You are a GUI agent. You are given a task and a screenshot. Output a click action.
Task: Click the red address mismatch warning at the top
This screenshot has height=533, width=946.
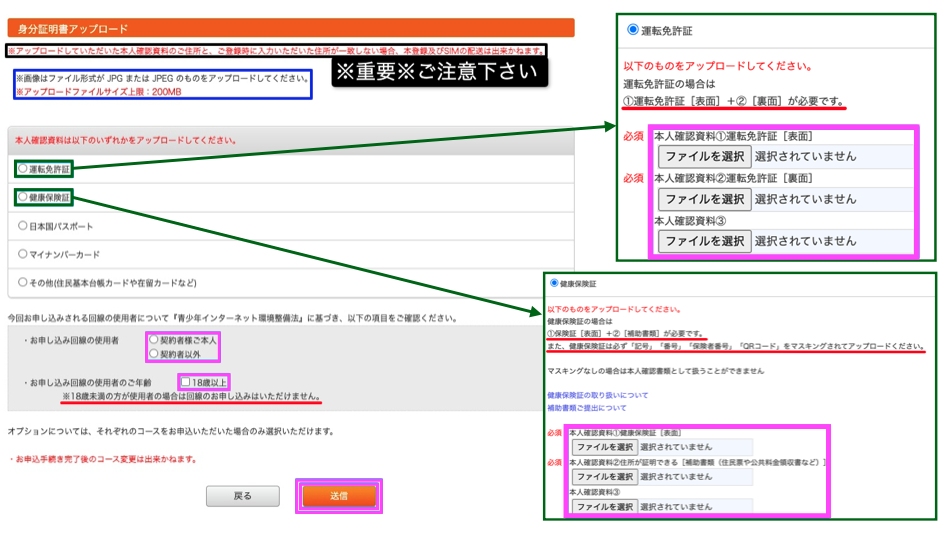[276, 51]
